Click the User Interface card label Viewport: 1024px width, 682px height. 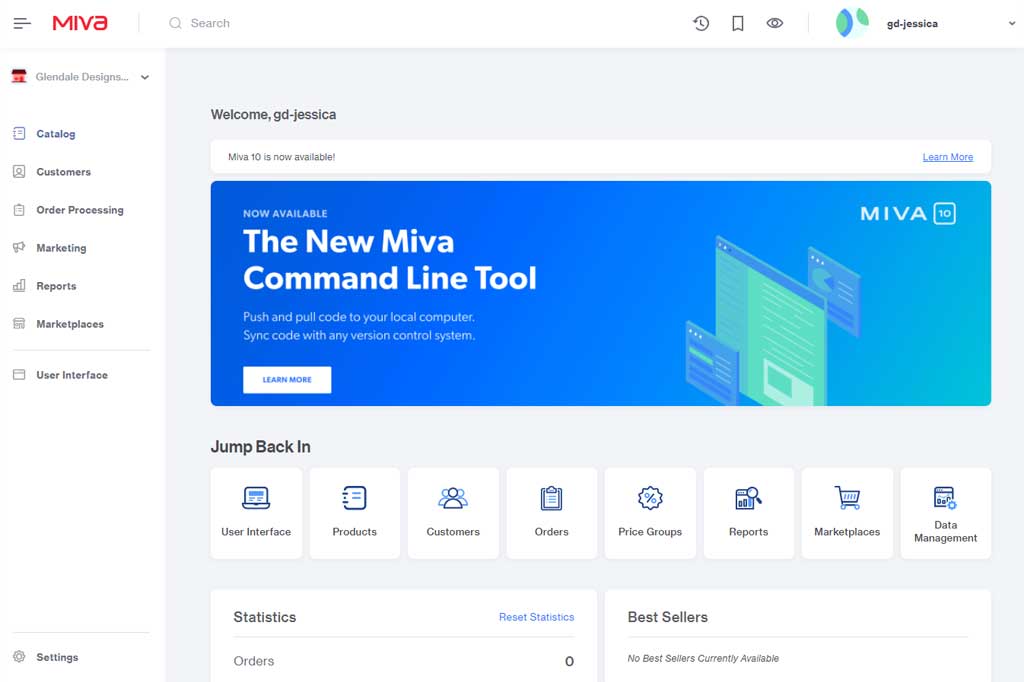click(x=256, y=532)
